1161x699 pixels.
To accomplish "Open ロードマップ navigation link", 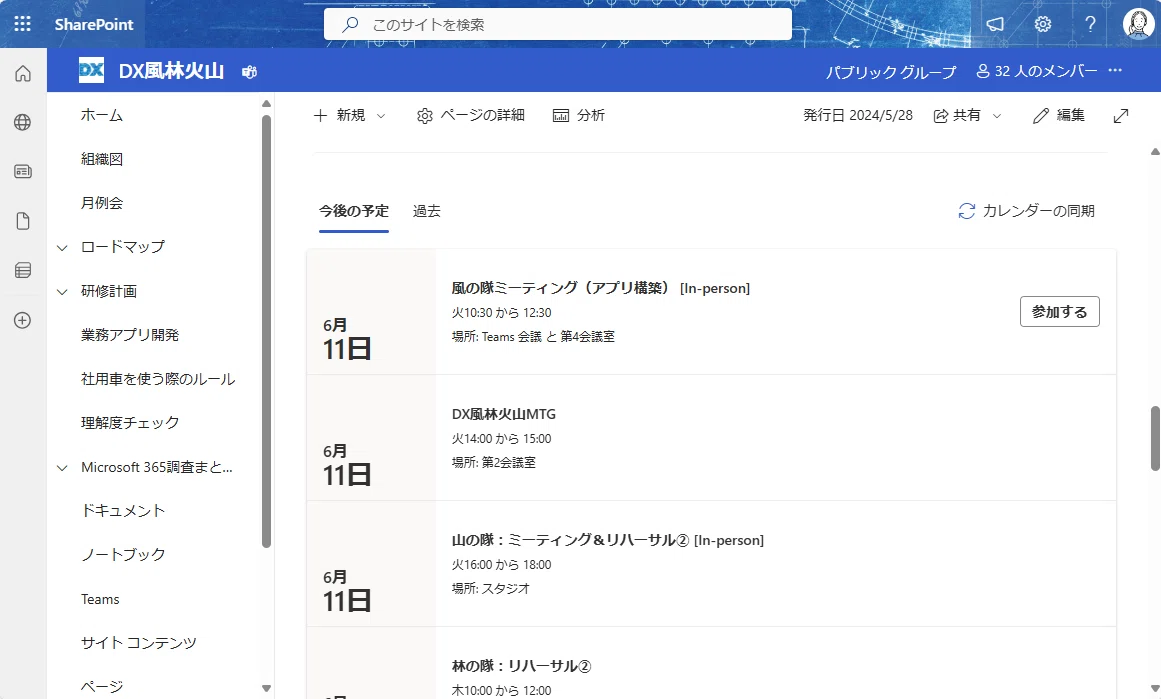I will click(123, 247).
